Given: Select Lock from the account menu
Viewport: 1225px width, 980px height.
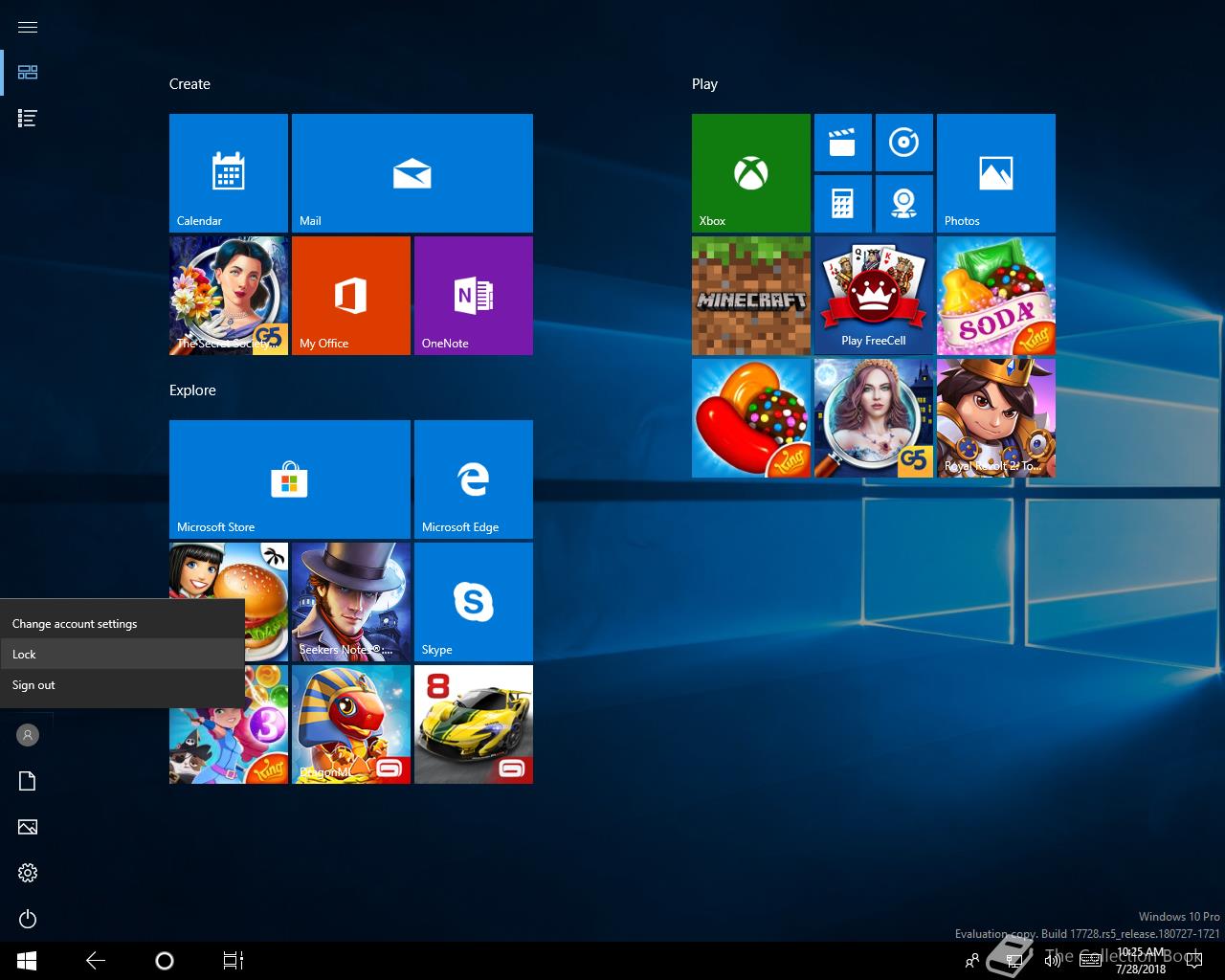Looking at the screenshot, I should tap(122, 655).
